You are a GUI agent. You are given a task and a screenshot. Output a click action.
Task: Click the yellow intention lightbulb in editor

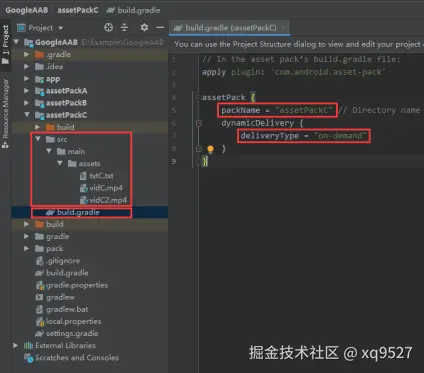pos(210,149)
